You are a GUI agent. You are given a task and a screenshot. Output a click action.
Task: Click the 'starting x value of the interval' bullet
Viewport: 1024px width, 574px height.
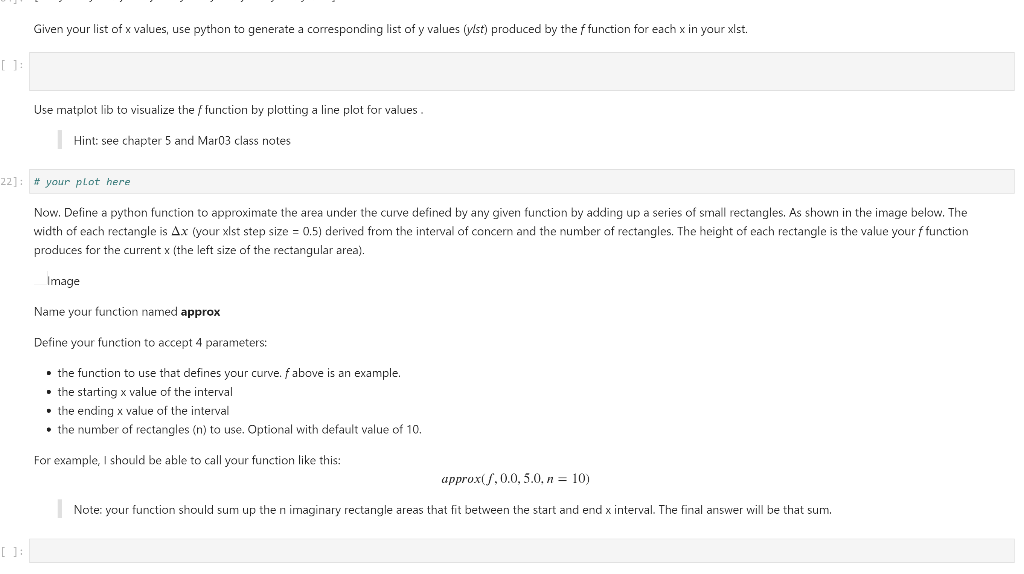tap(145, 392)
